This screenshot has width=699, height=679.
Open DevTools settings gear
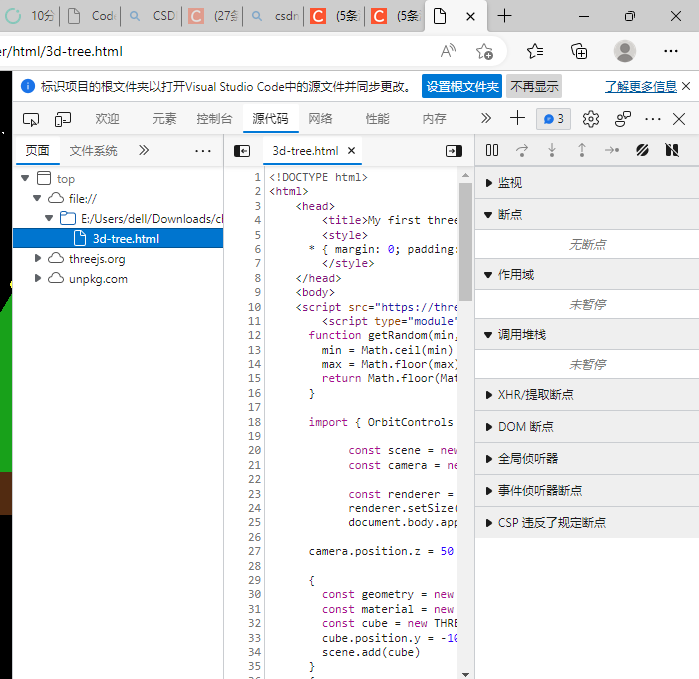point(591,119)
